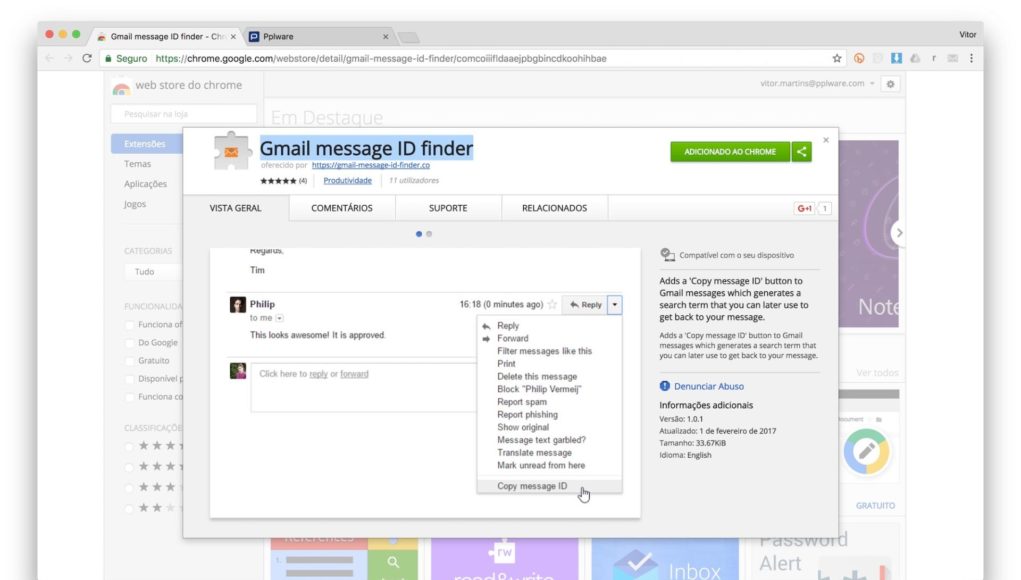Click the Password Alert tile at bottom
1021x580 pixels.
click(825, 553)
